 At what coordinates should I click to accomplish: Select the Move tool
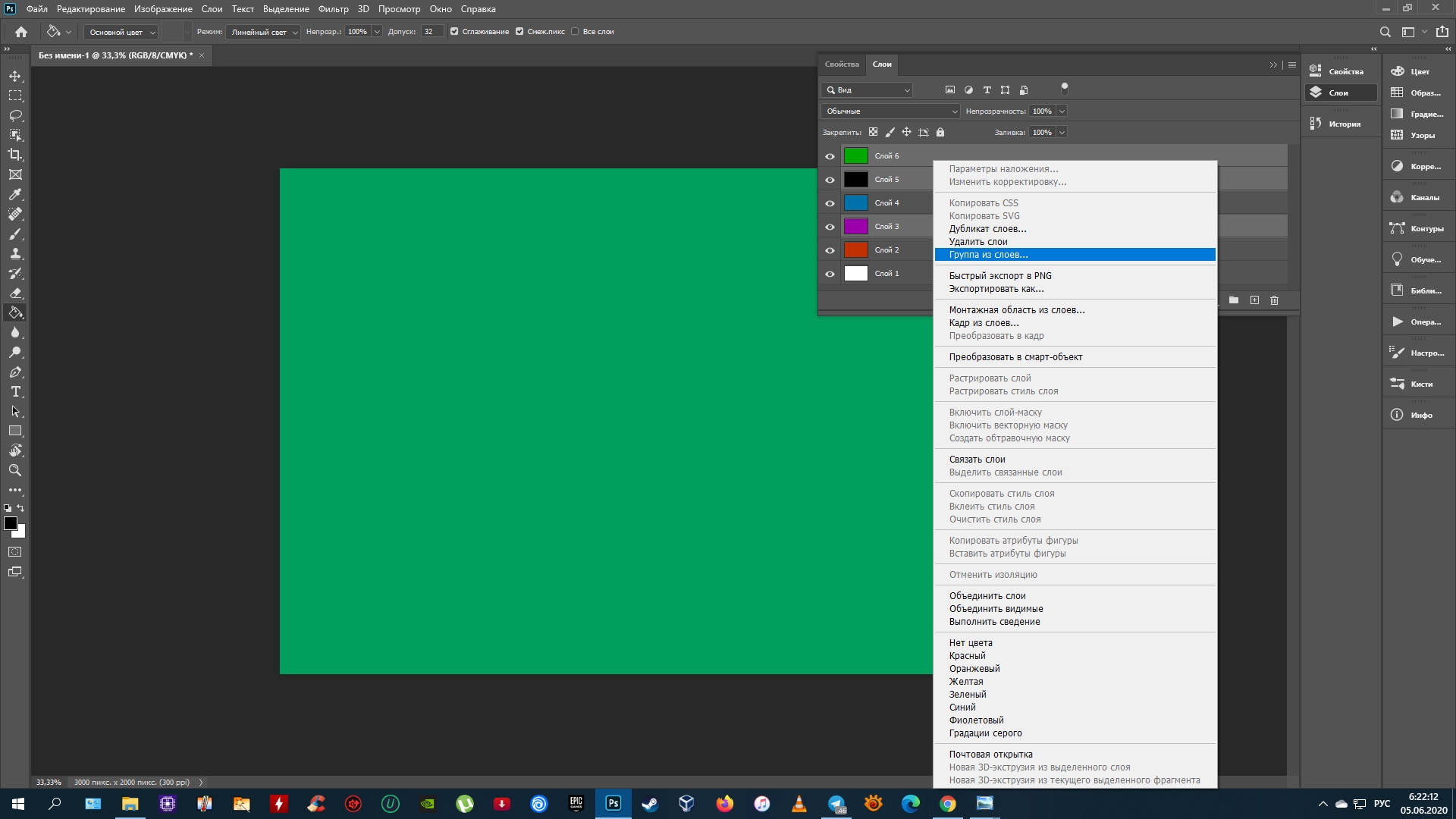pos(15,76)
